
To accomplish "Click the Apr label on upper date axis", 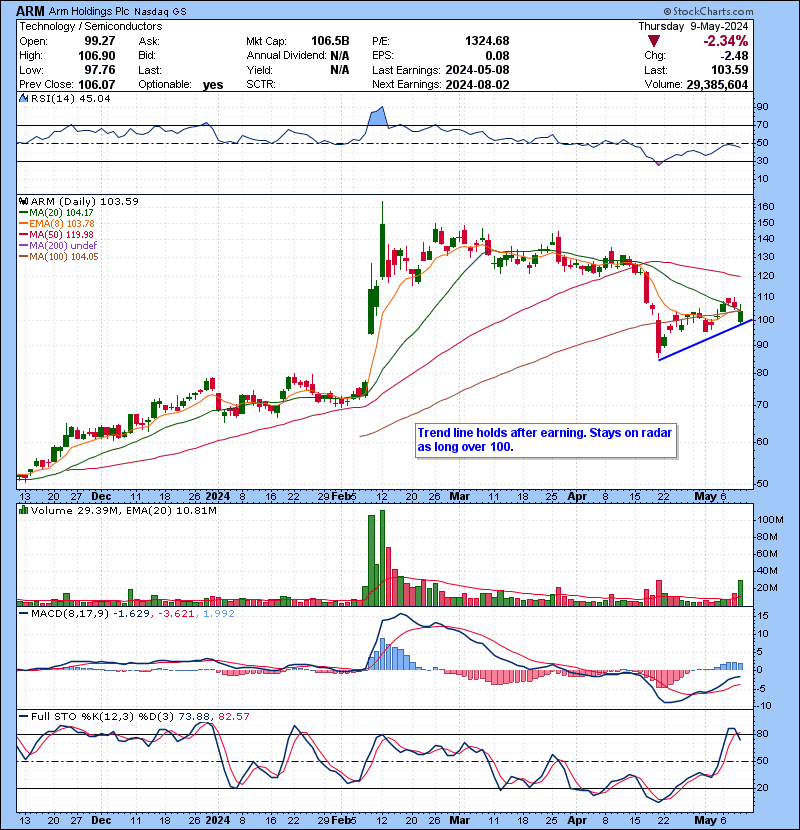I will [577, 497].
